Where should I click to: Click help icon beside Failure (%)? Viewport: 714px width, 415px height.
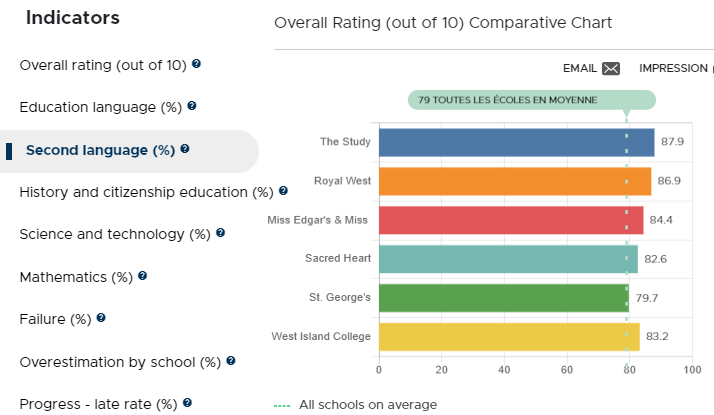point(101,318)
